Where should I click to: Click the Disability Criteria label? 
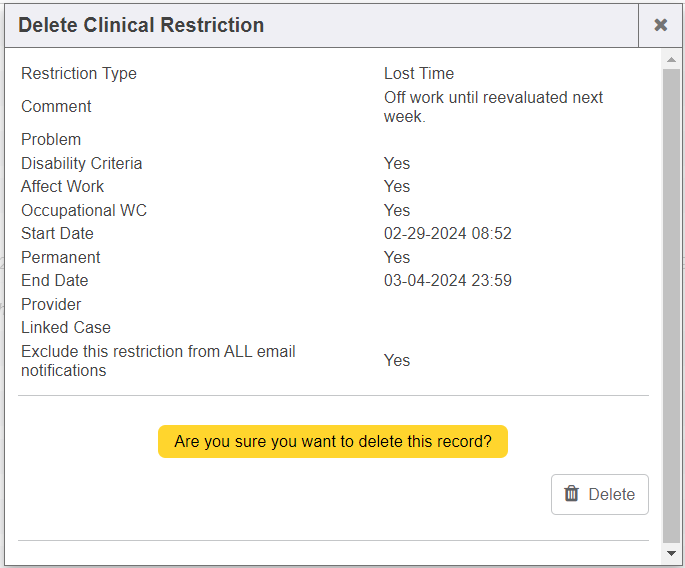tap(82, 163)
